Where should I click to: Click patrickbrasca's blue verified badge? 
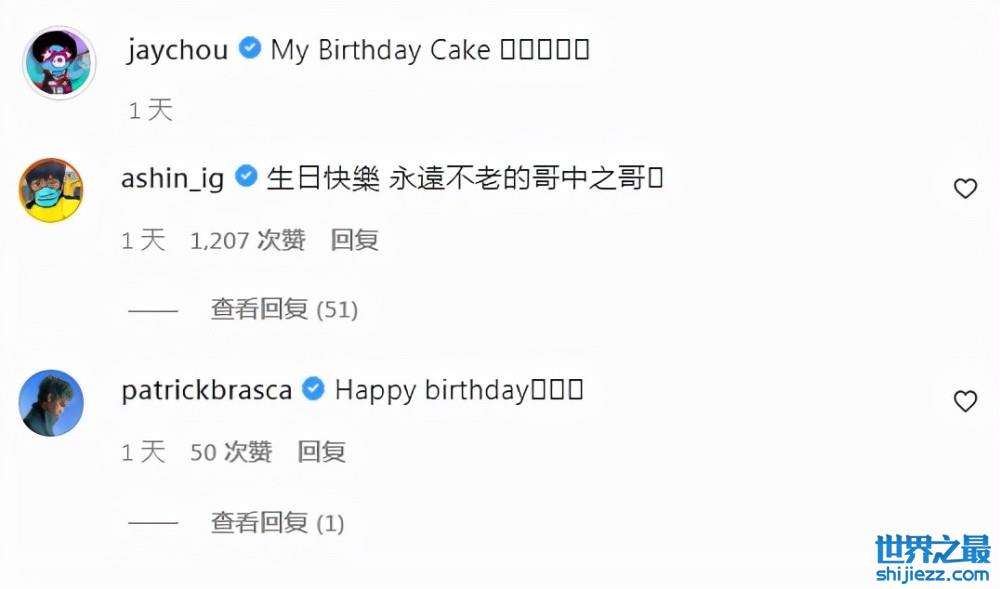[x=313, y=388]
